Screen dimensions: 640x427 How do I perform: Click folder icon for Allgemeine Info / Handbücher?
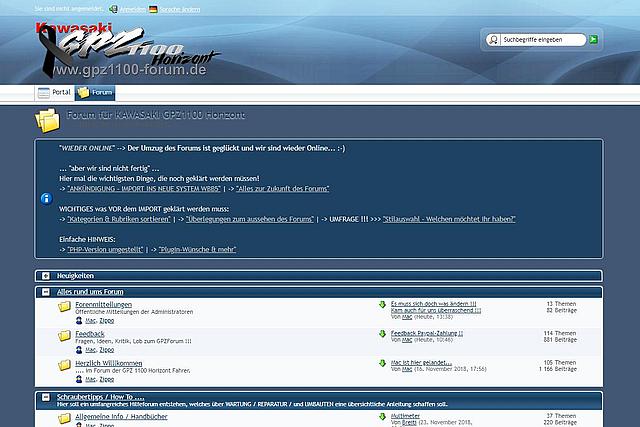coord(64,418)
